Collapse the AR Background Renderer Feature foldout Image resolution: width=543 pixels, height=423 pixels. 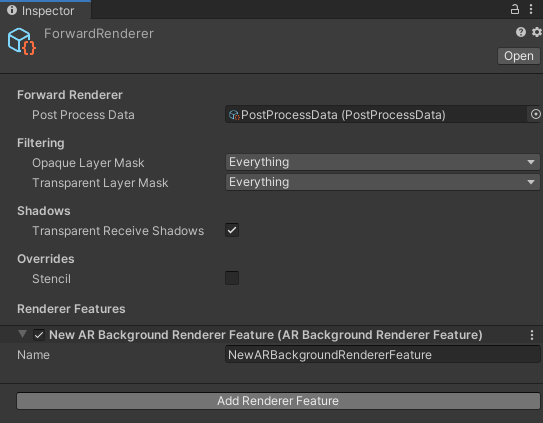23,334
